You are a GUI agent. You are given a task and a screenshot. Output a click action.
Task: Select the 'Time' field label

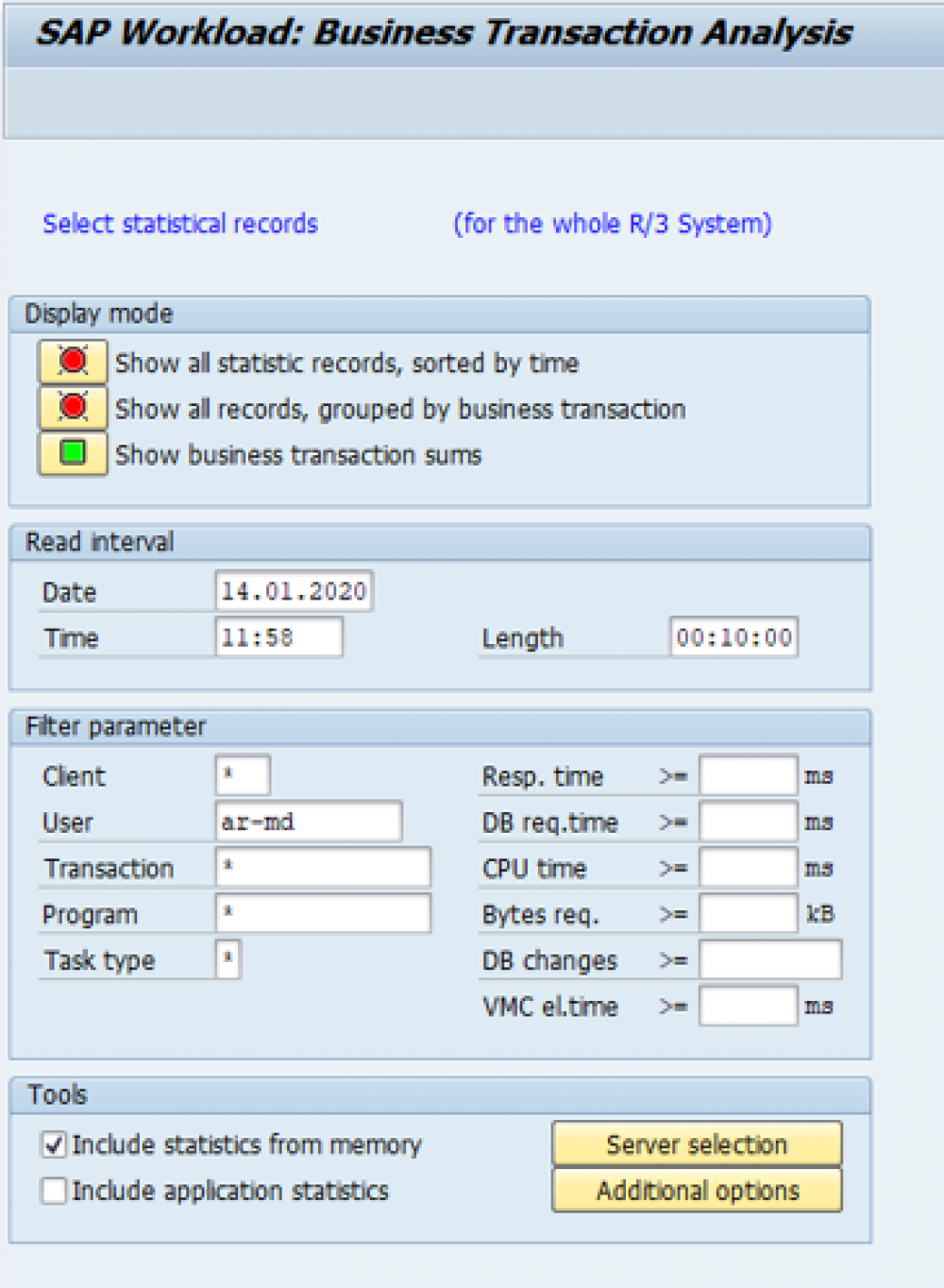[71, 638]
